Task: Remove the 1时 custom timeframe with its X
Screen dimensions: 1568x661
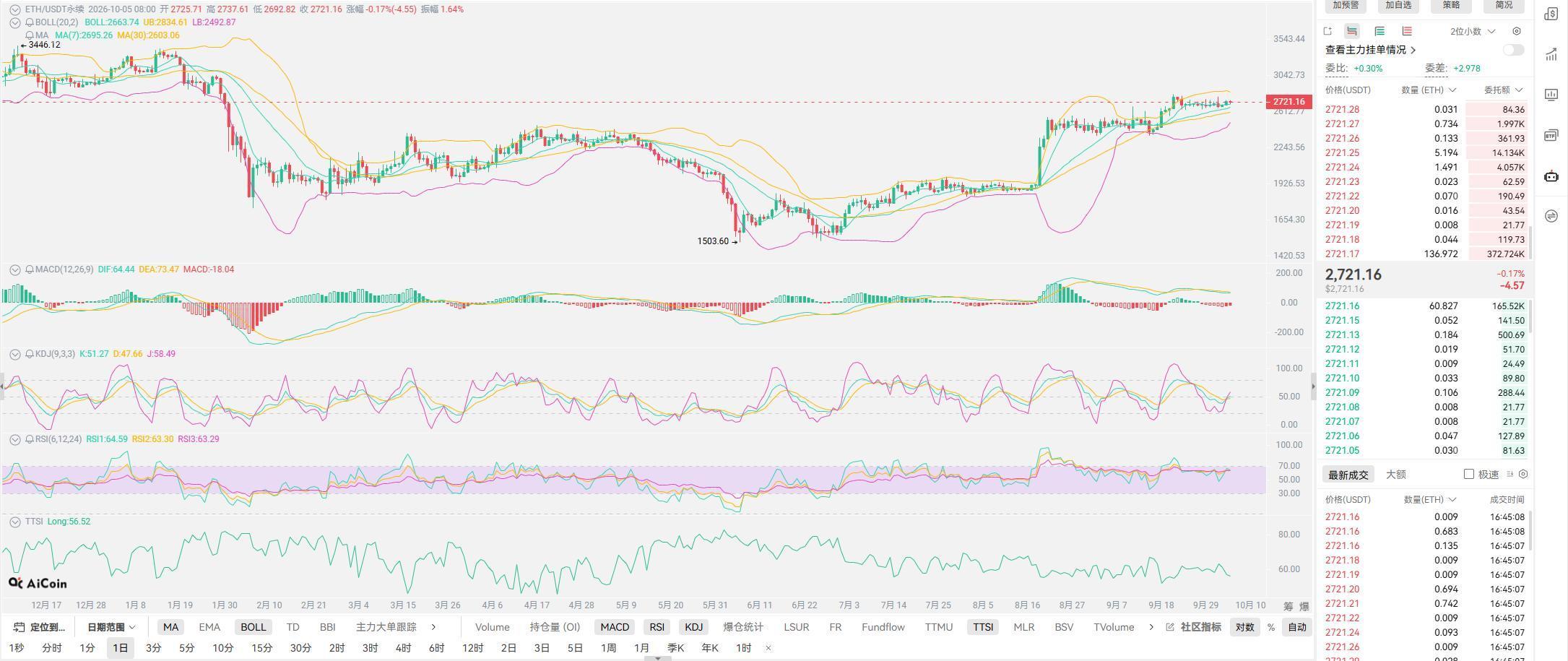Action: pyautogui.click(x=768, y=648)
